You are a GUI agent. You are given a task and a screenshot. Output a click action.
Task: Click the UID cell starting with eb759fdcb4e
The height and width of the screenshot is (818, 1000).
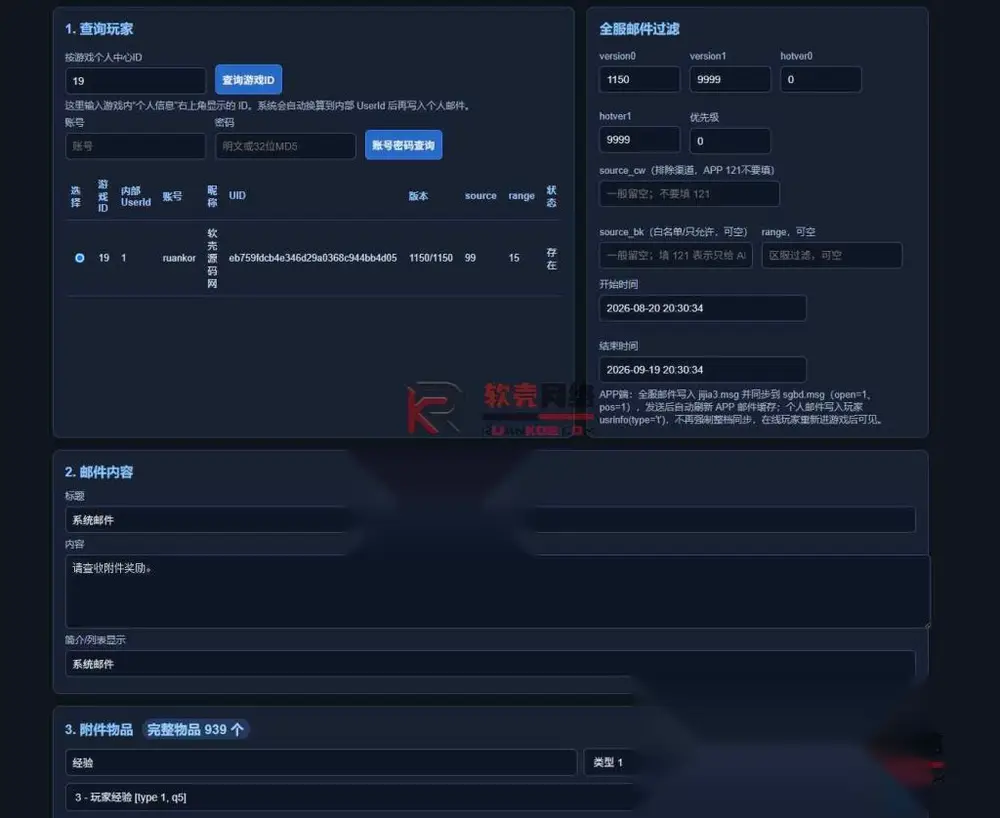point(312,258)
